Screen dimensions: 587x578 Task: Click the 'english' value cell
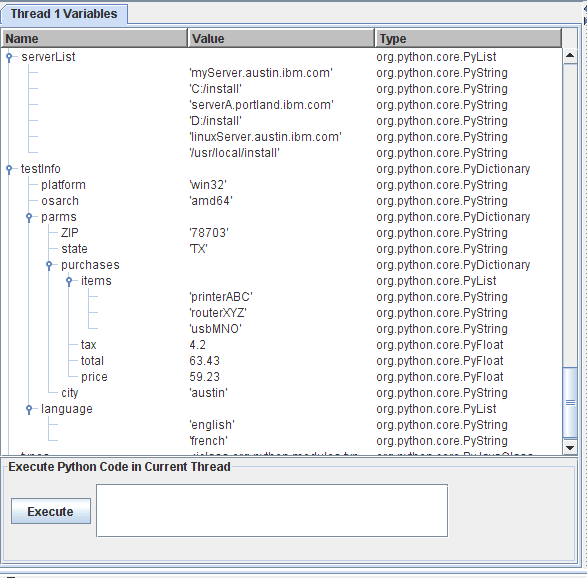point(212,425)
